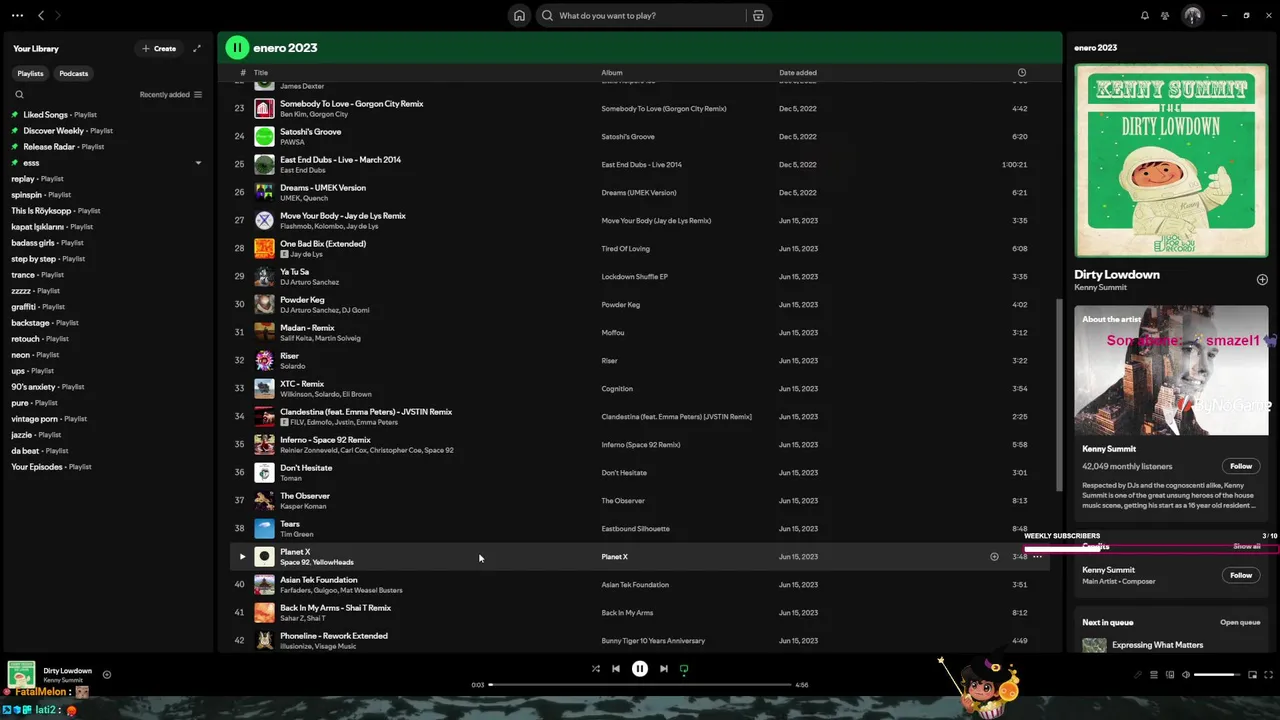
Task: Open Recently added sort dropdown
Action: (x=171, y=95)
